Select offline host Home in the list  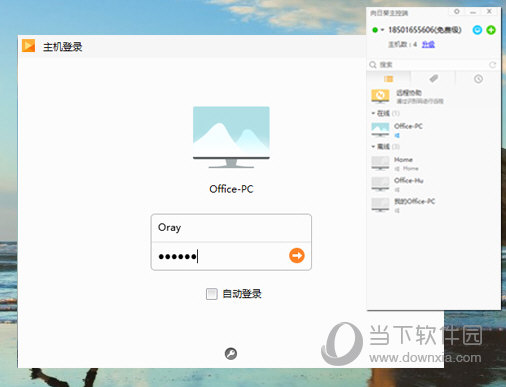point(433,163)
